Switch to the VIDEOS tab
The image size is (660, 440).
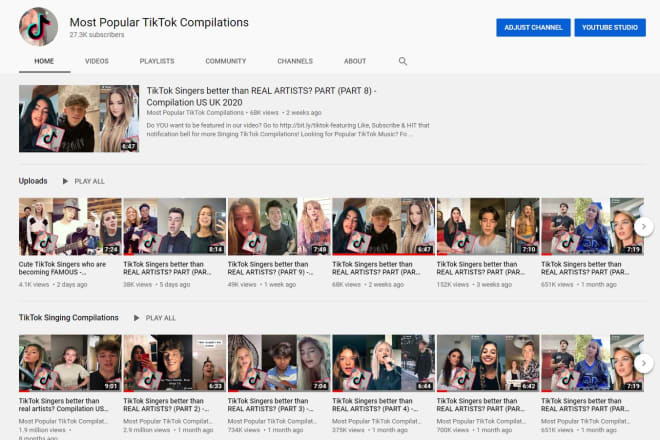click(97, 61)
